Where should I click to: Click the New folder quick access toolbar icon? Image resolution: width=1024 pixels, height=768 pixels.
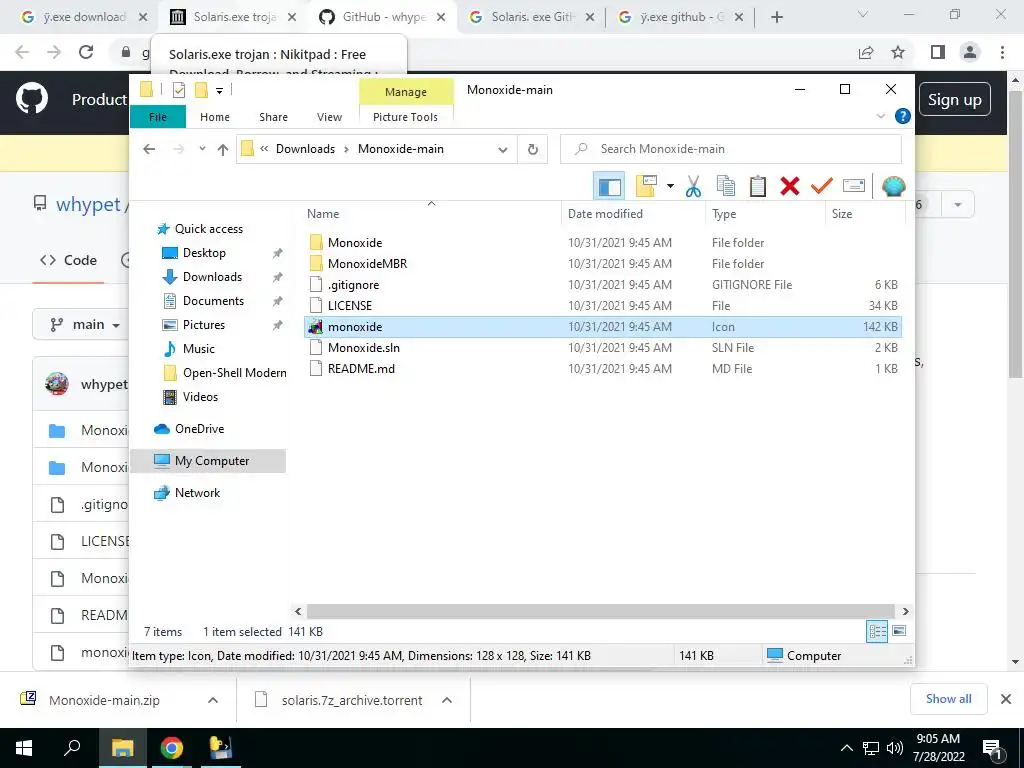[x=201, y=90]
